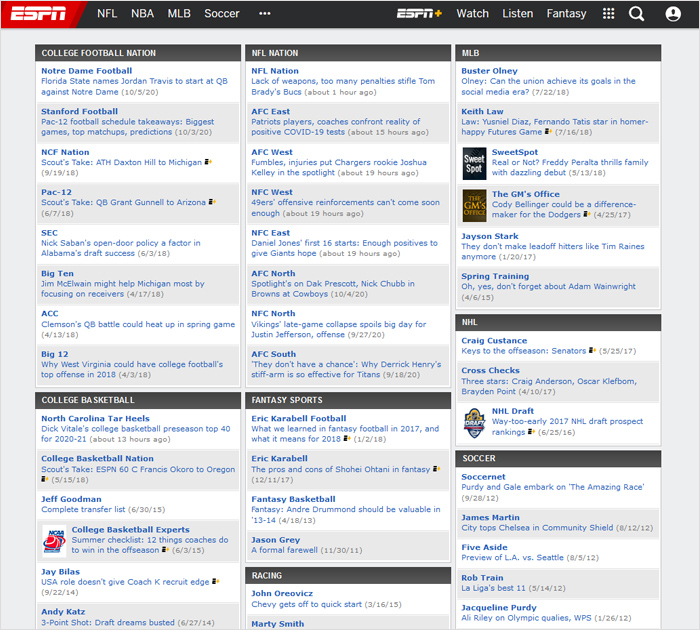700x630 pixels.
Task: Open the Andy Katz blog link
Action: pyautogui.click(x=63, y=611)
